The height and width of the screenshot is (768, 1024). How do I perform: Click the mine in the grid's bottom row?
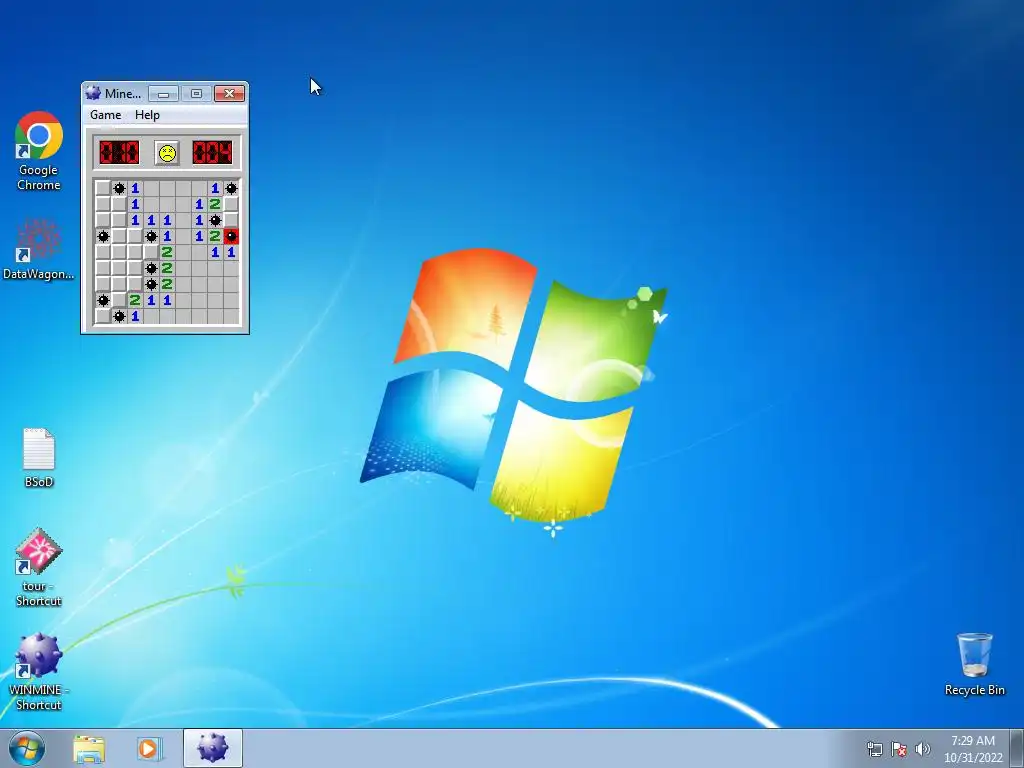point(119,316)
